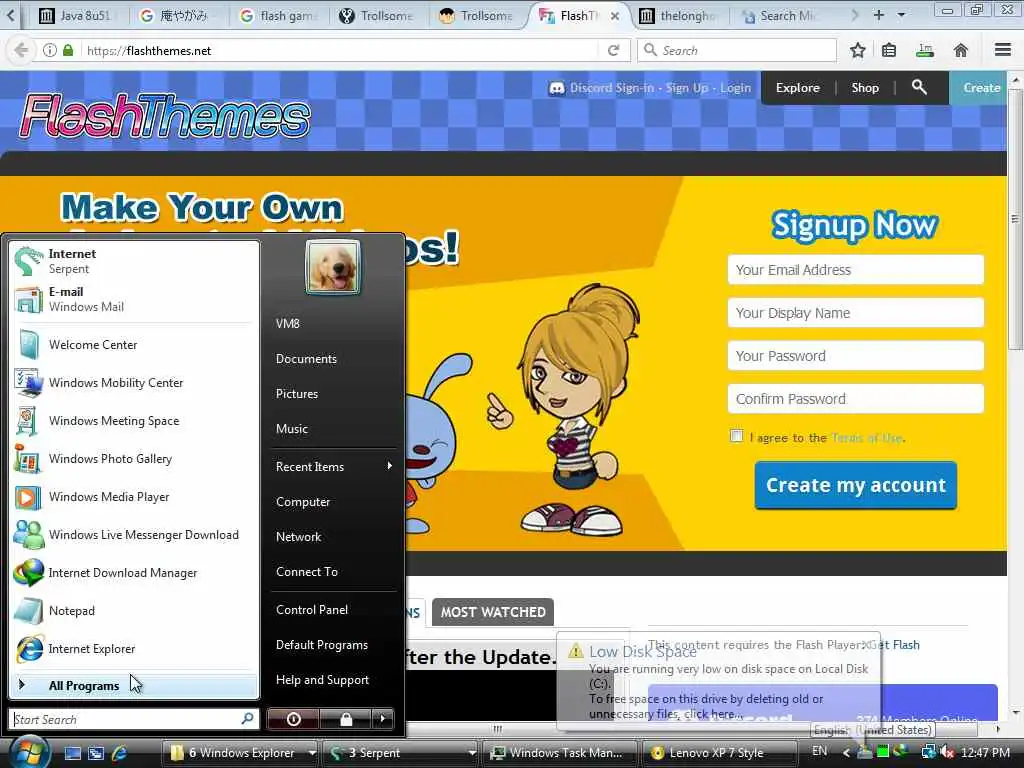Click the Your Display Name field

pyautogui.click(x=856, y=313)
